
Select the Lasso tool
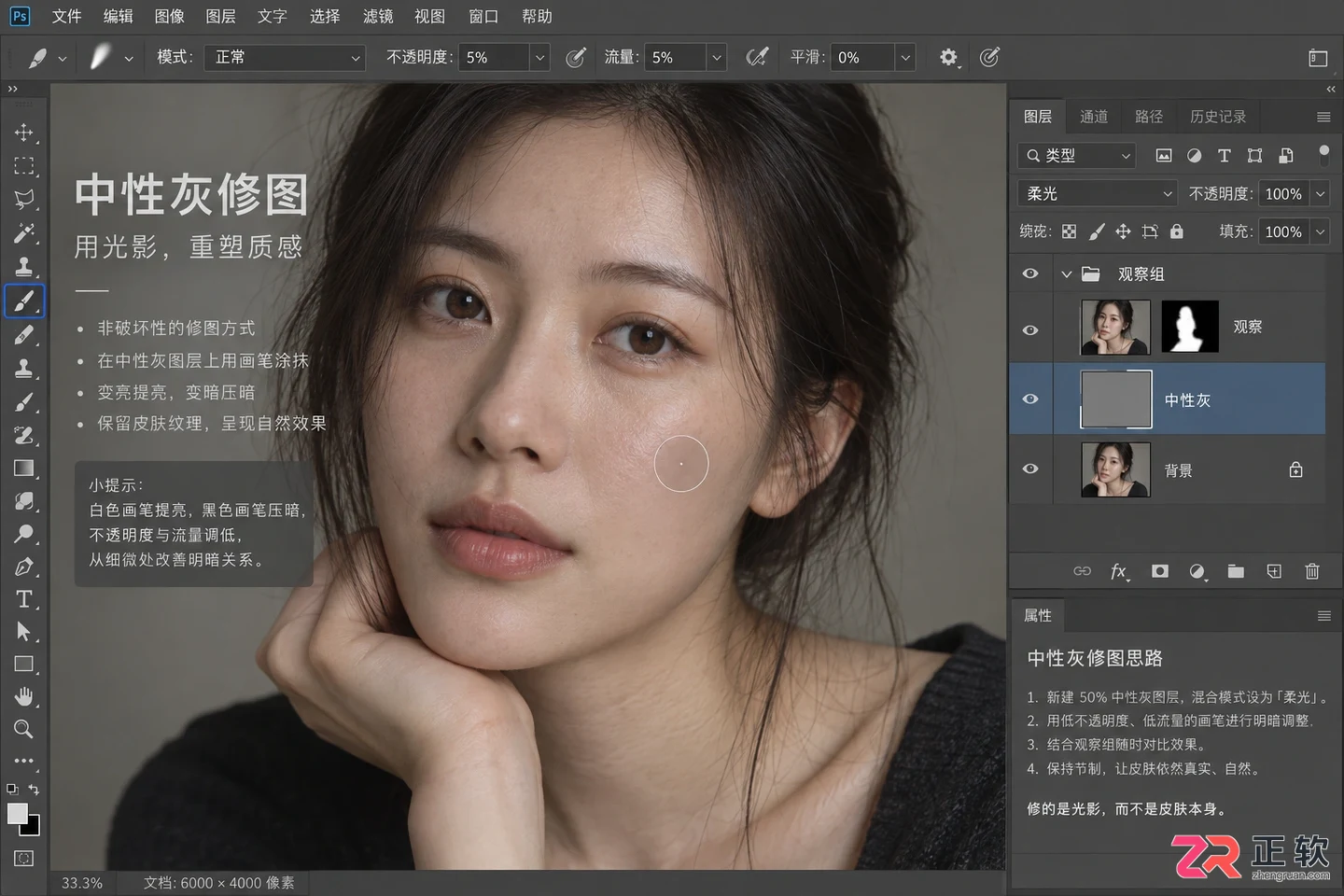tap(24, 199)
